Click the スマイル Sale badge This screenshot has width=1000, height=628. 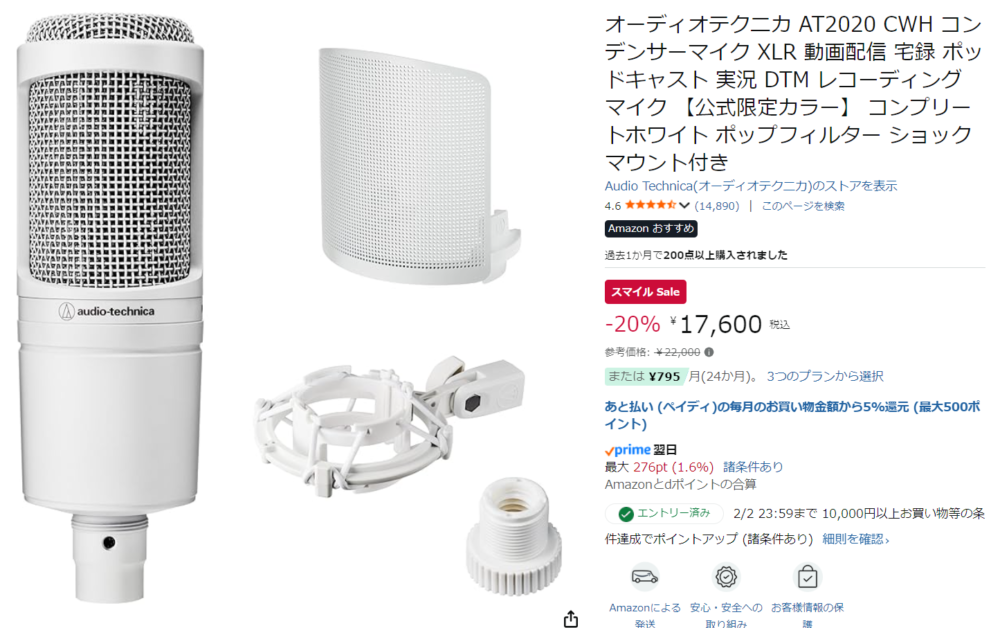pyautogui.click(x=645, y=292)
